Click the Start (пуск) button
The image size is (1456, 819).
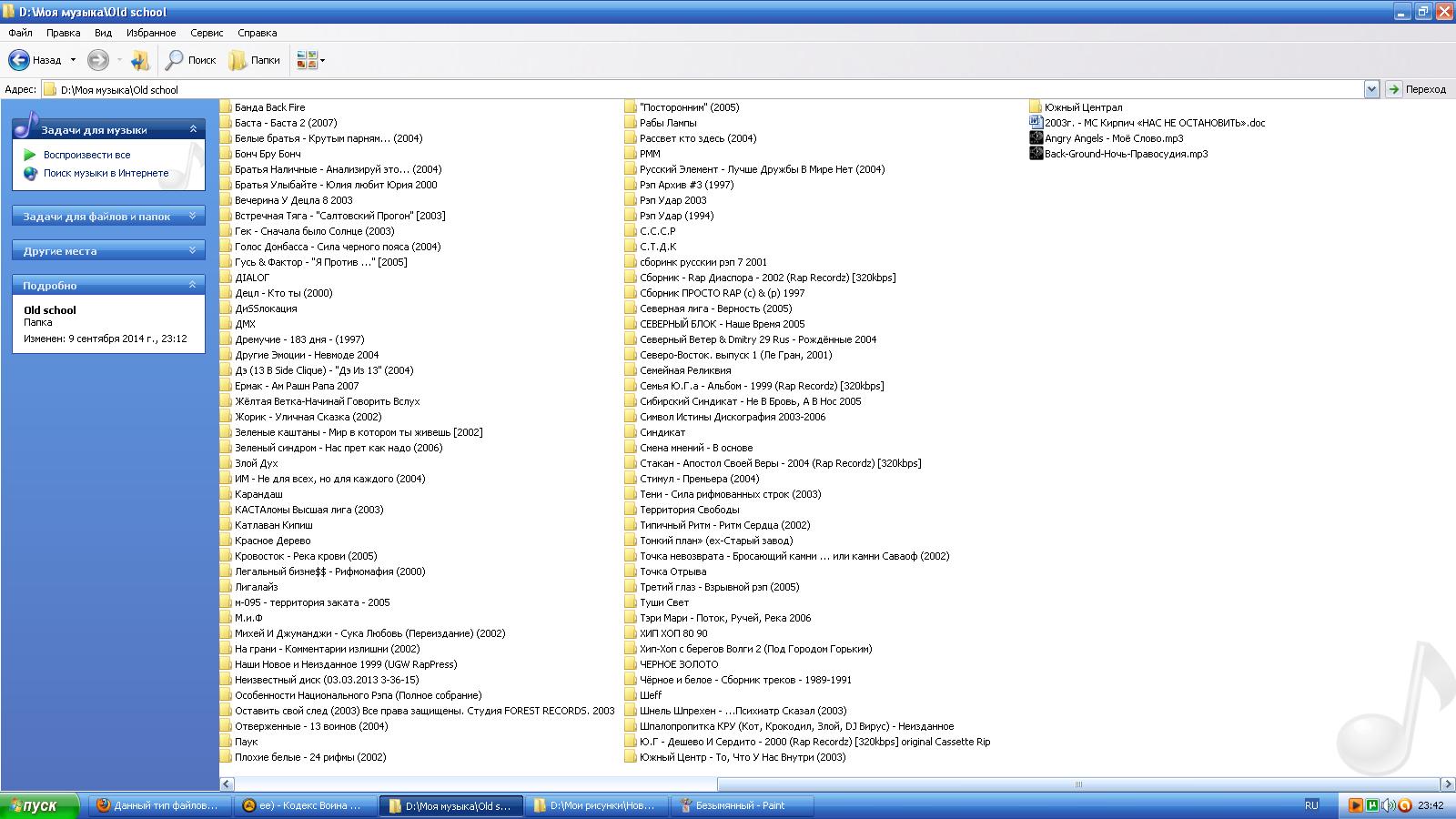click(40, 805)
